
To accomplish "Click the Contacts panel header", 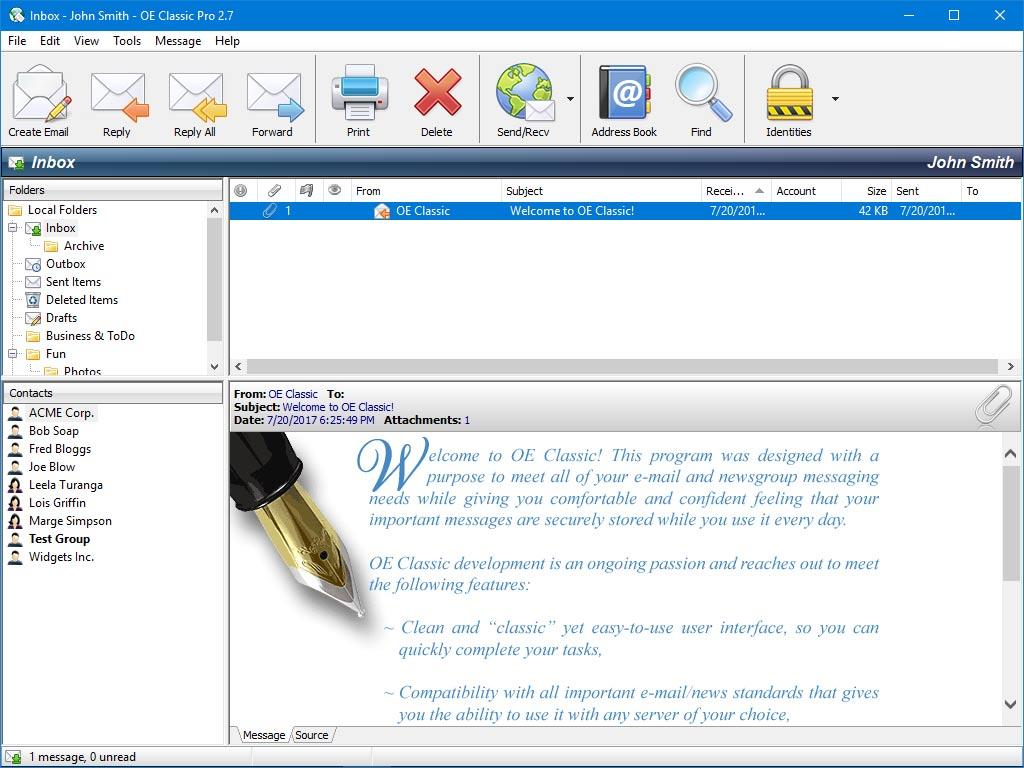I will [112, 392].
